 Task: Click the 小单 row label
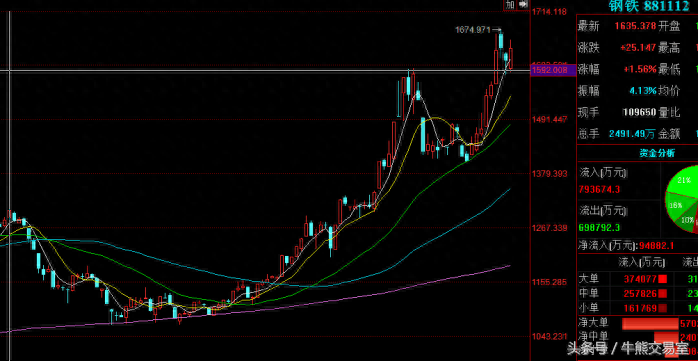click(x=588, y=308)
